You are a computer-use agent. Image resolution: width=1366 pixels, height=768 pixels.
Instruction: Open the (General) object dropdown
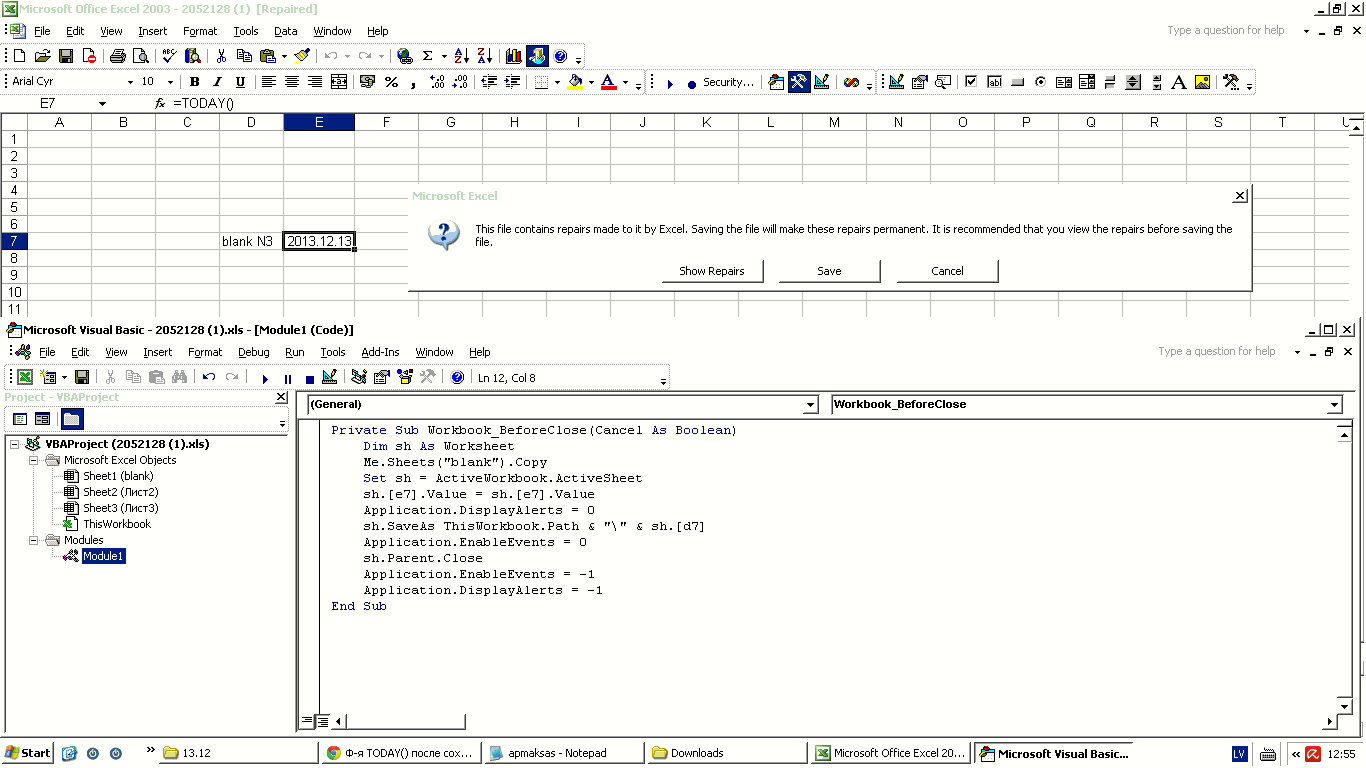810,405
